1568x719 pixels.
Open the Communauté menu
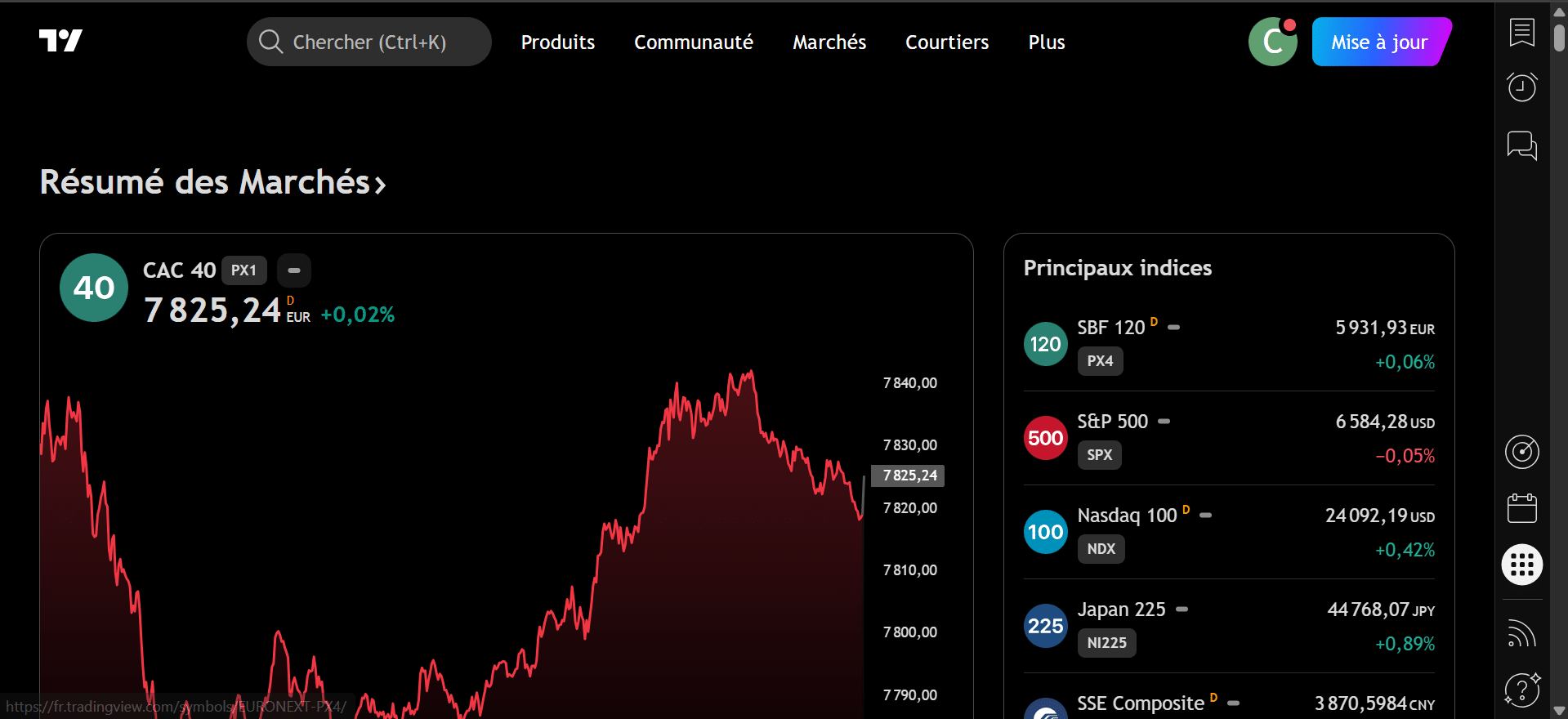(693, 42)
